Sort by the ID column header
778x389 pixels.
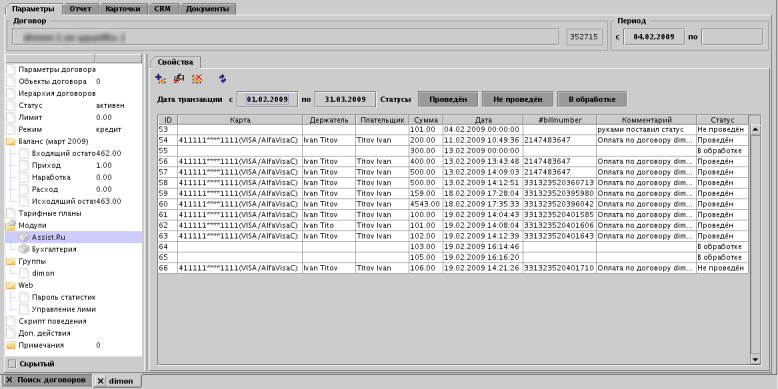point(168,120)
